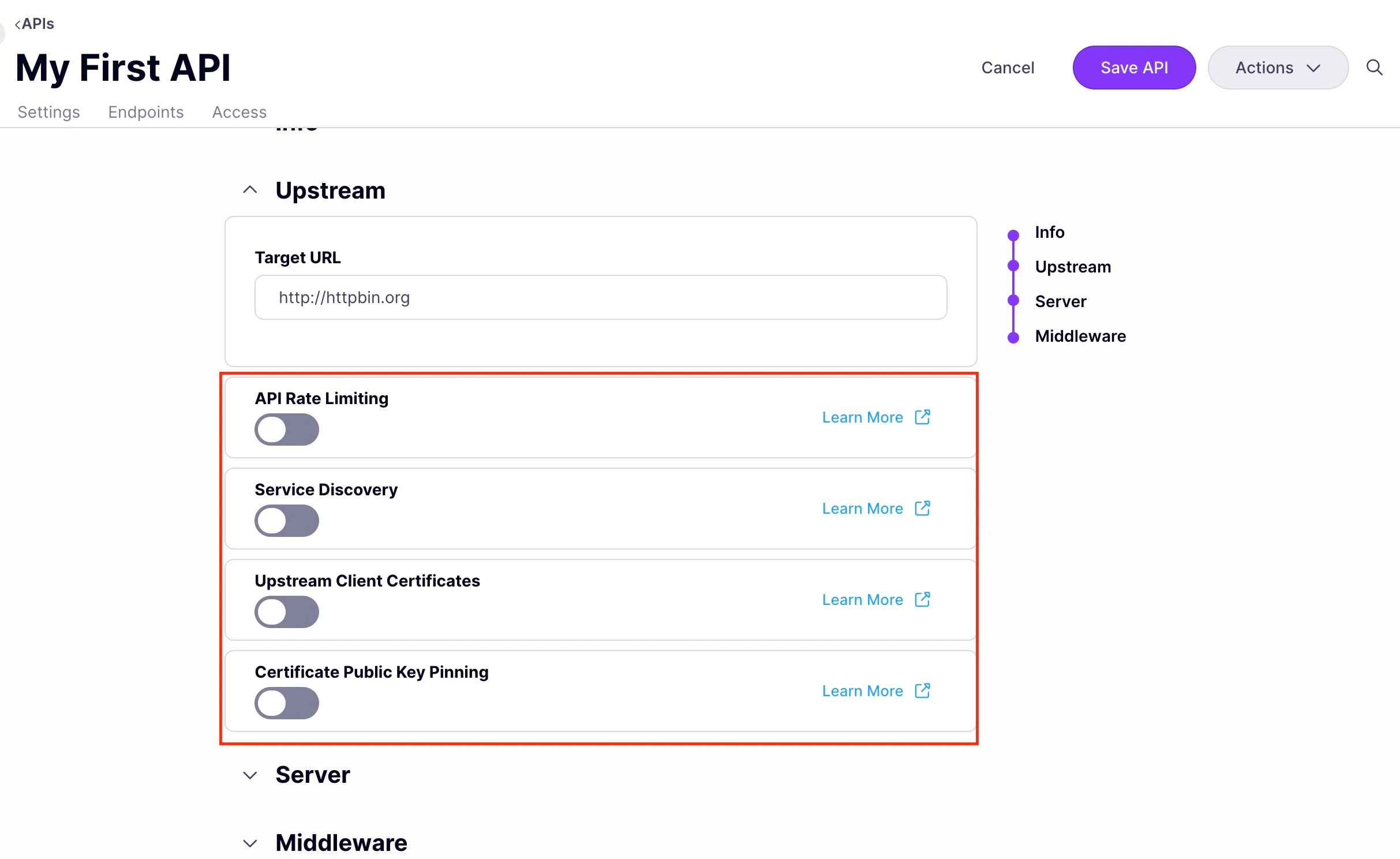This screenshot has height=859, width=1400.
Task: Expand the Server section
Action: point(250,775)
